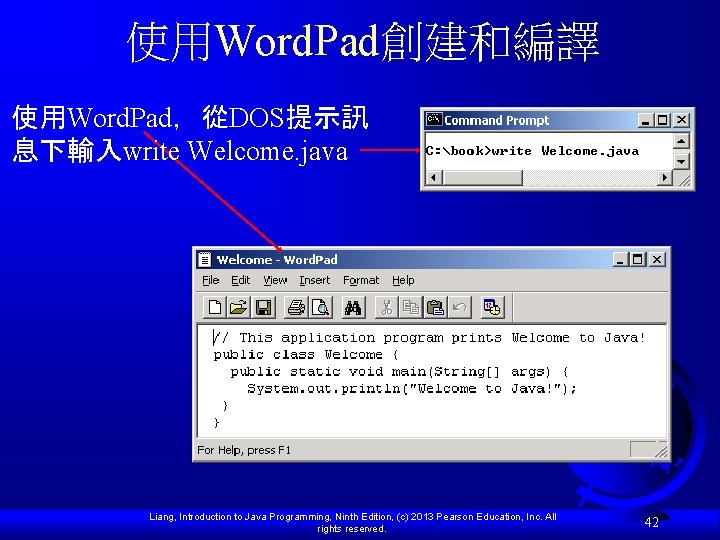Click the comment line starting "// This application"
This screenshot has height=540, width=720.
[429, 338]
